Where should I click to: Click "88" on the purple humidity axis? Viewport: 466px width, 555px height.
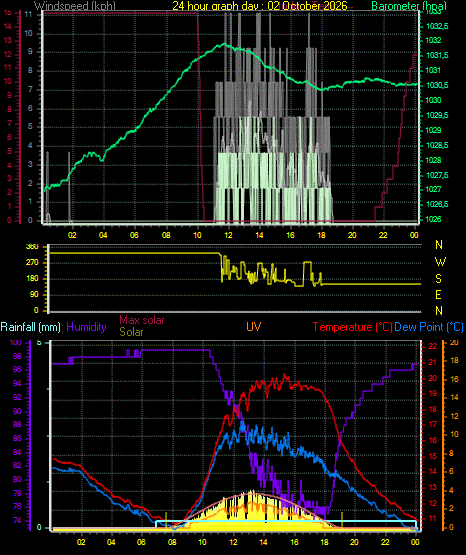[x=17, y=424]
